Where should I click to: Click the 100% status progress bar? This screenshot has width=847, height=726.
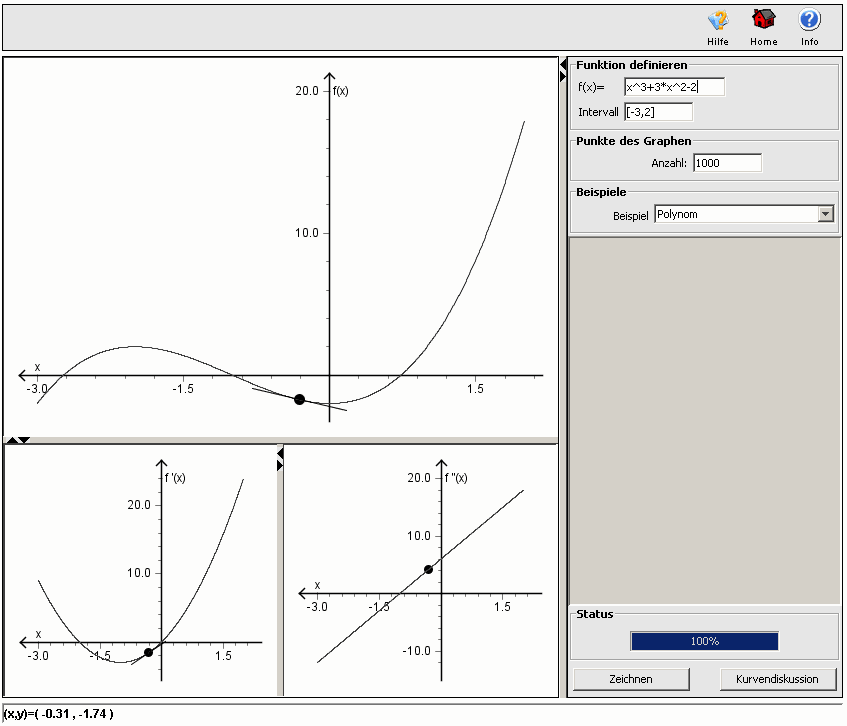click(704, 641)
